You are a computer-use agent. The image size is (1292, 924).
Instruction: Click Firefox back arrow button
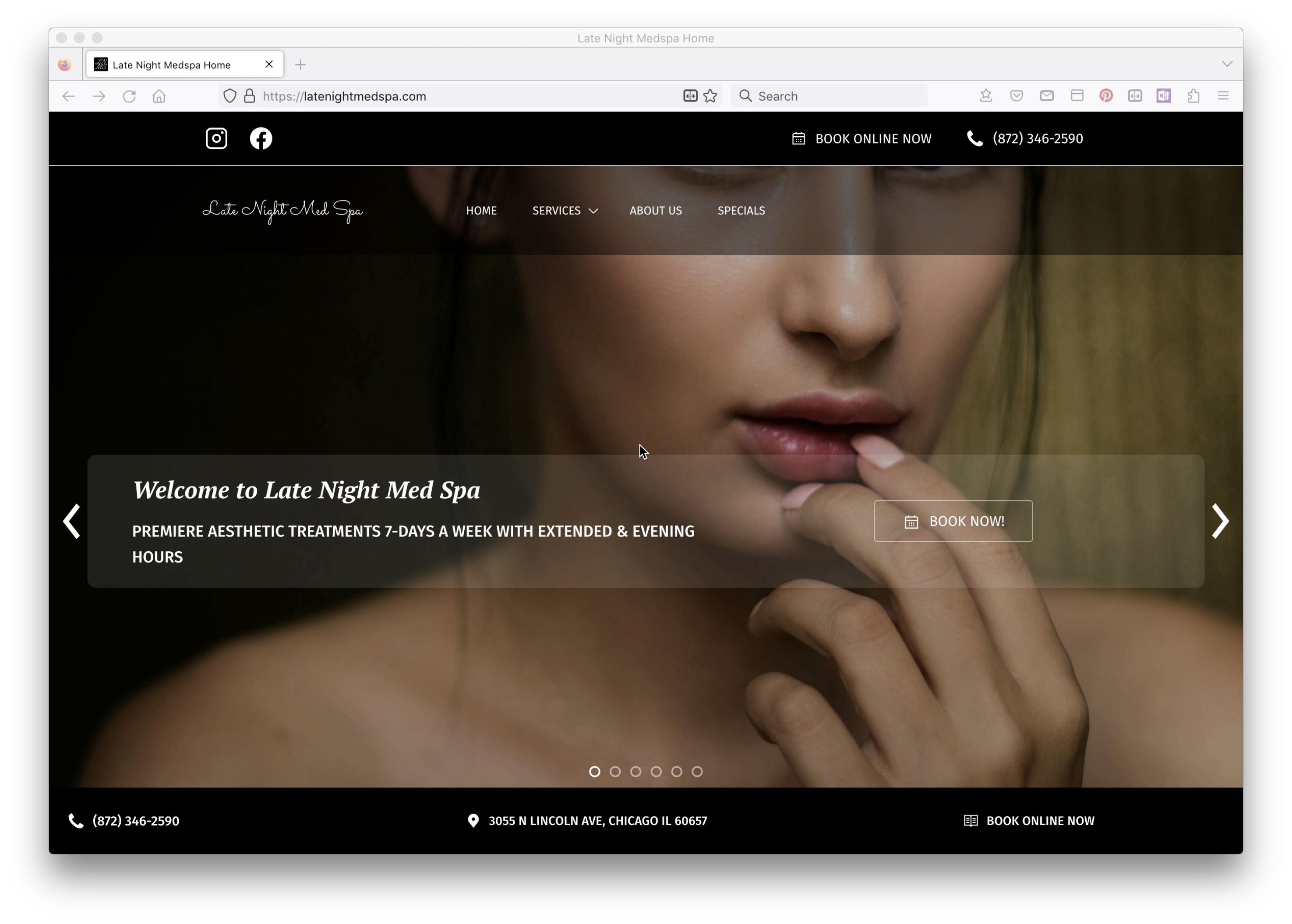pos(69,96)
